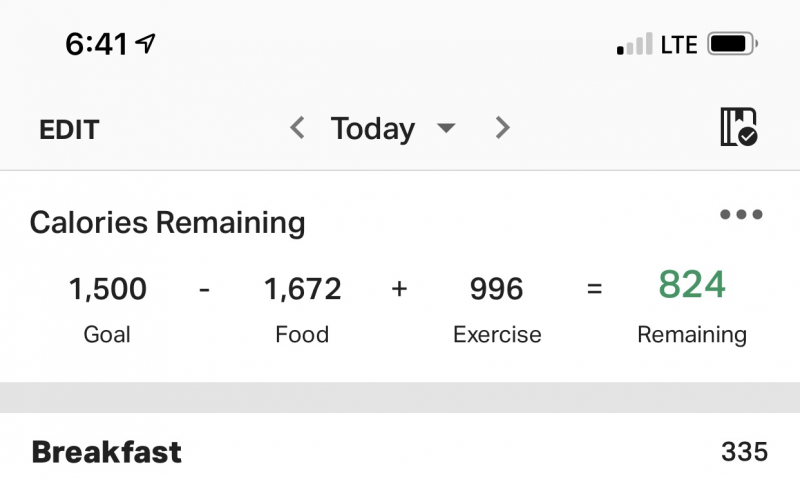Go to previous day arrow
The height and width of the screenshot is (478, 800).
[297, 128]
